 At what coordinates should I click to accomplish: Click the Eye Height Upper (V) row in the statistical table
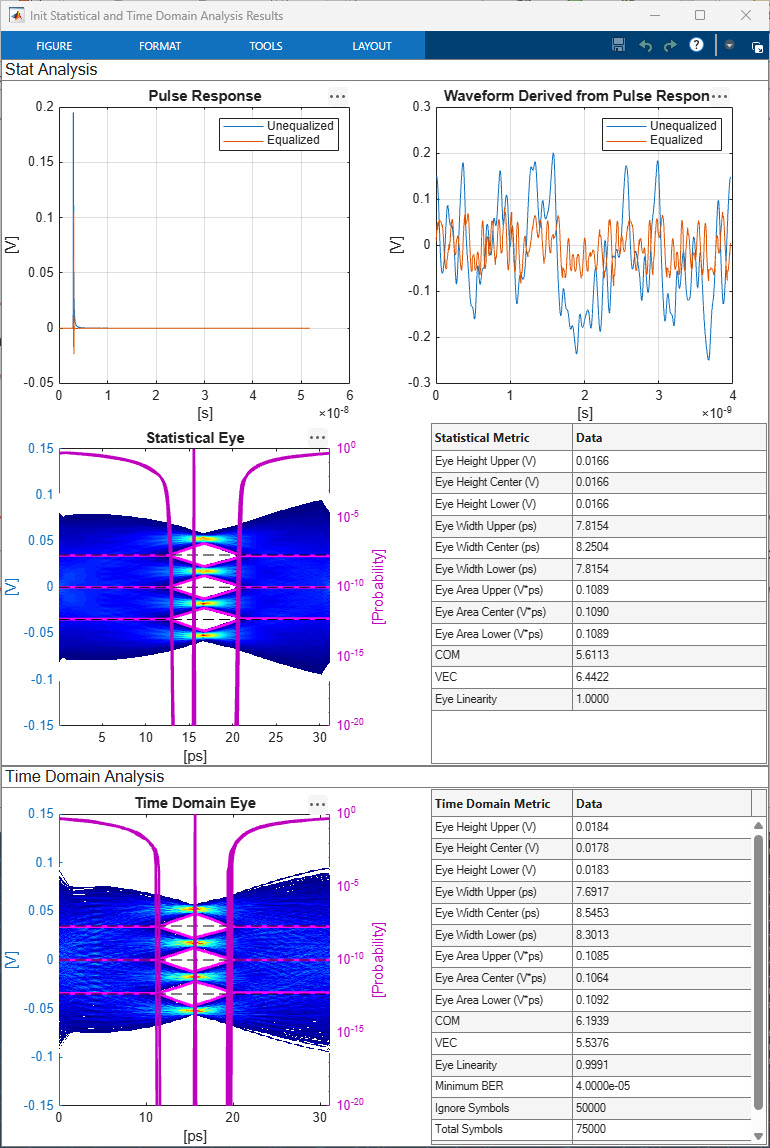[x=599, y=461]
